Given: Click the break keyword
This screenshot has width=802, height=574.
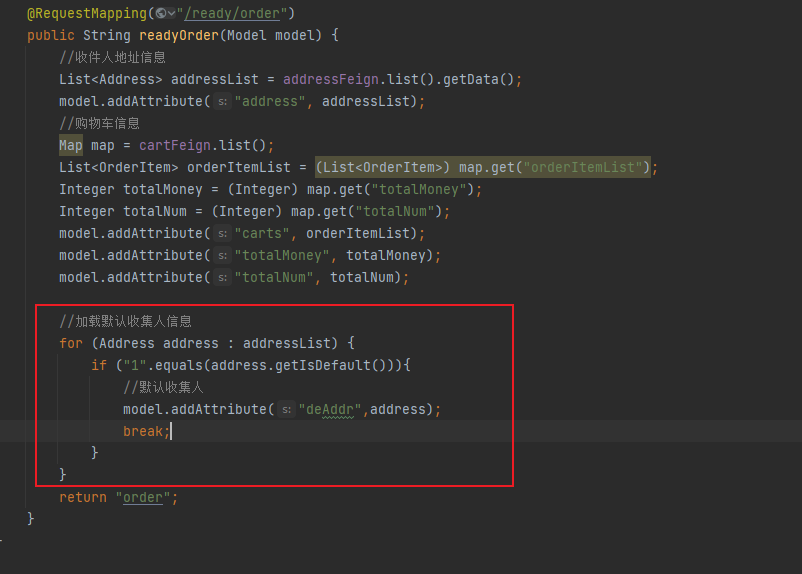Looking at the screenshot, I should click(x=143, y=431).
